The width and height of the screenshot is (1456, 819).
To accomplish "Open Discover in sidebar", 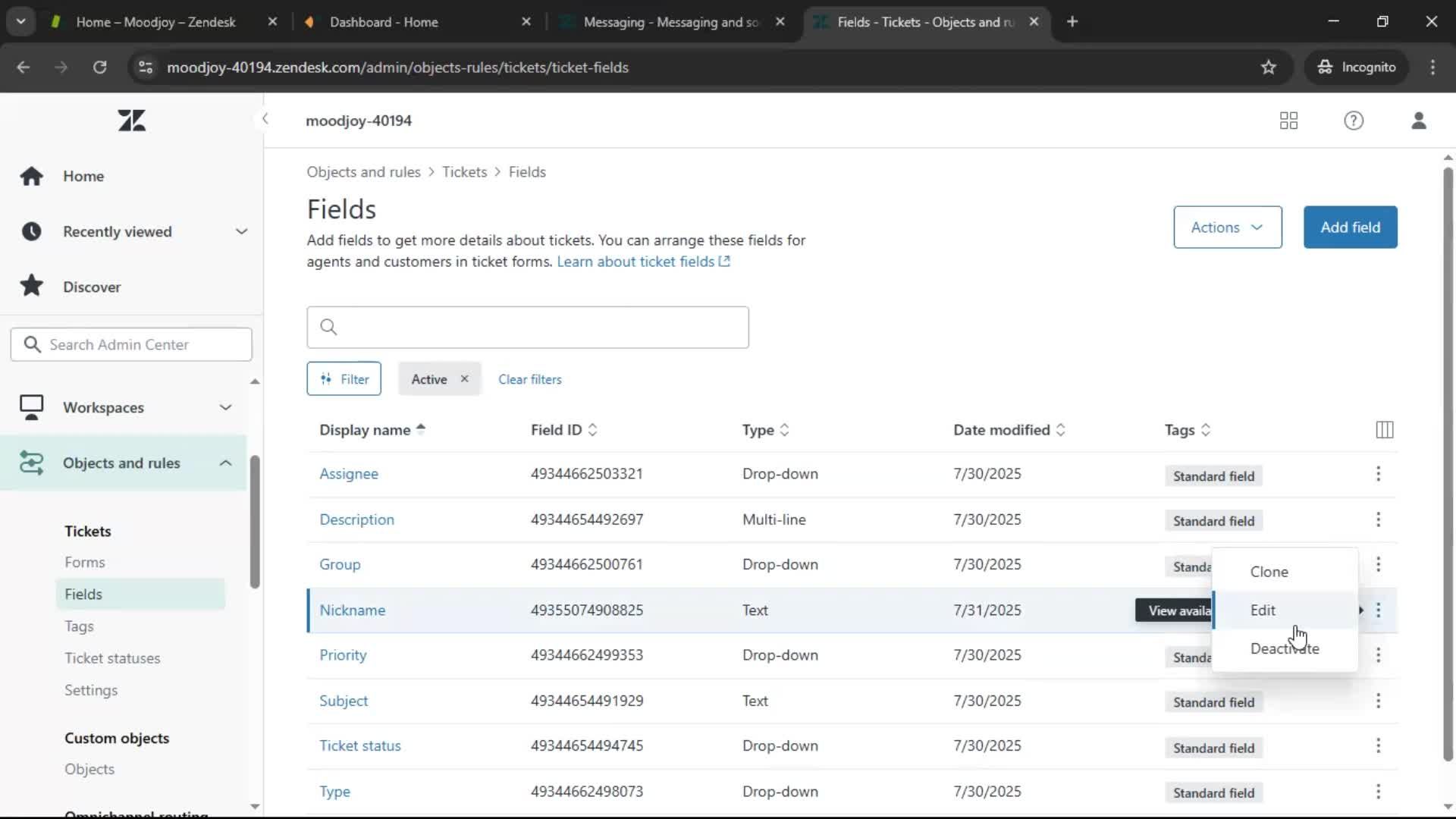I will coord(92,287).
